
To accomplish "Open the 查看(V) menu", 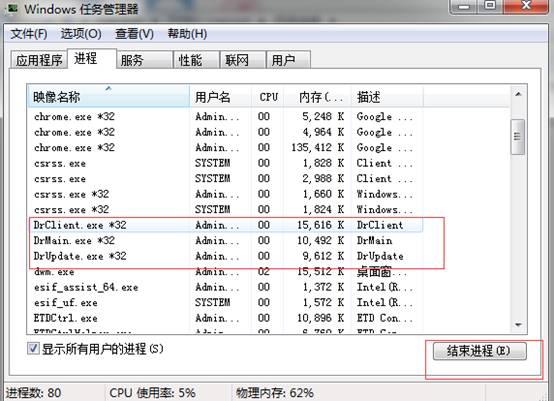I will (134, 34).
